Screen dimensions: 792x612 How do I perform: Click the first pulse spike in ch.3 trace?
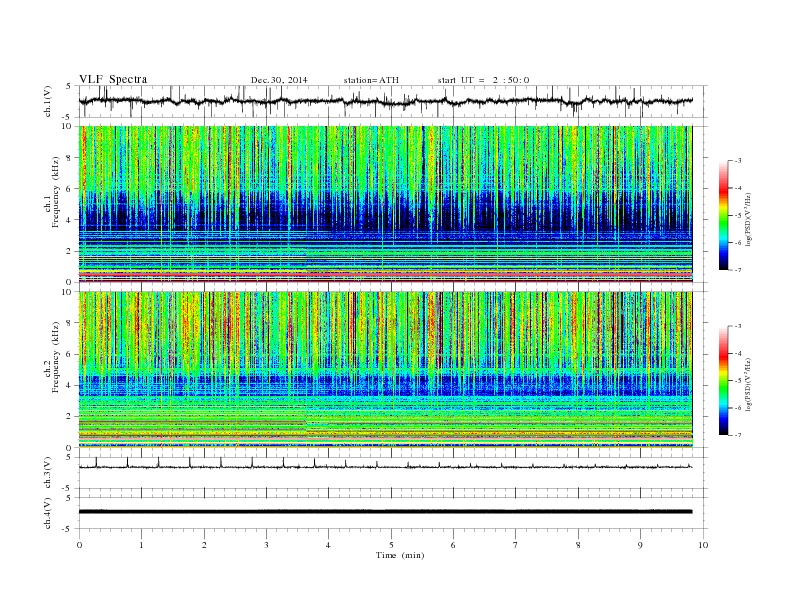[x=96, y=462]
